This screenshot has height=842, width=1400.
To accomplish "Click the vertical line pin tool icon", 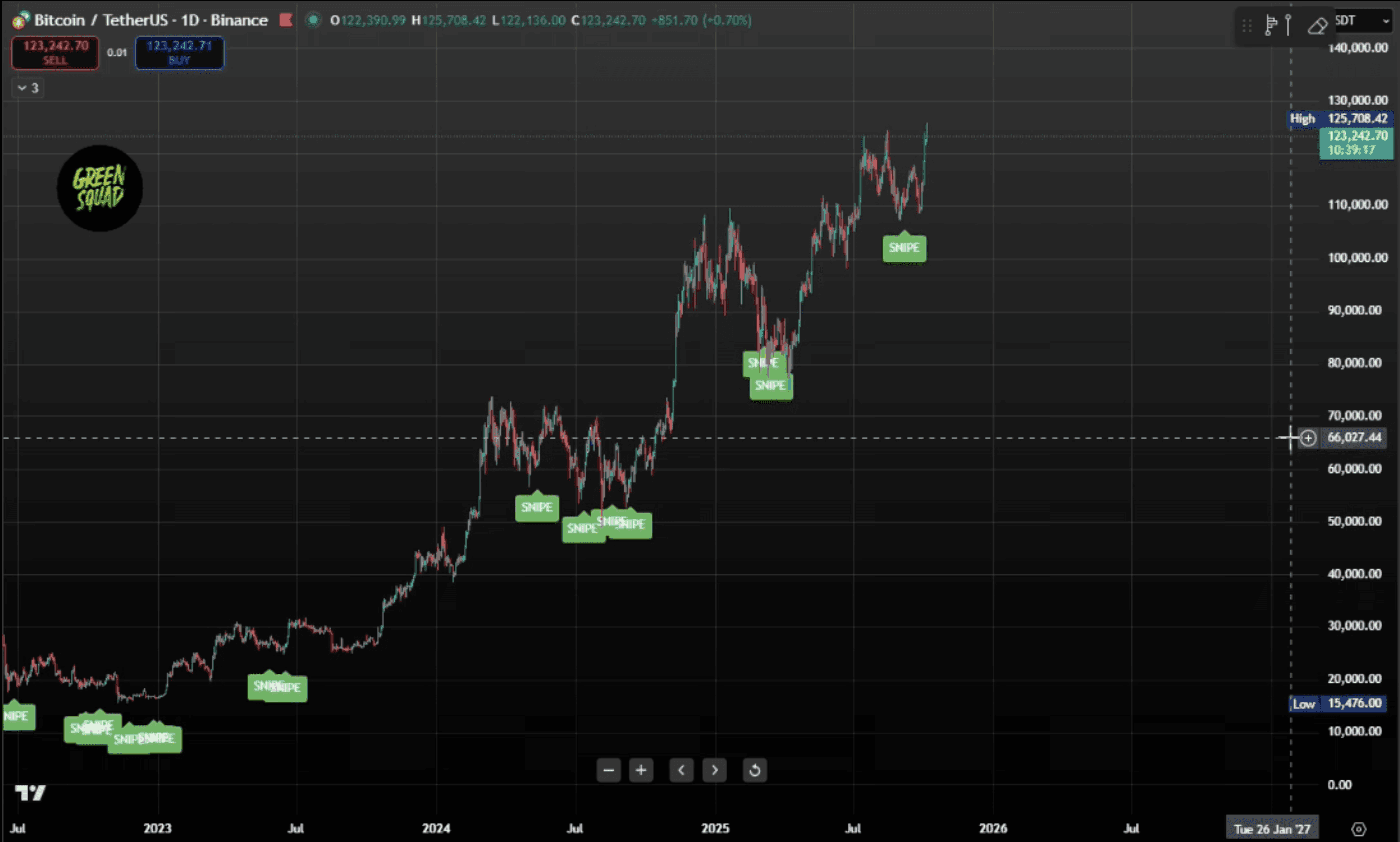I will tap(1288, 26).
